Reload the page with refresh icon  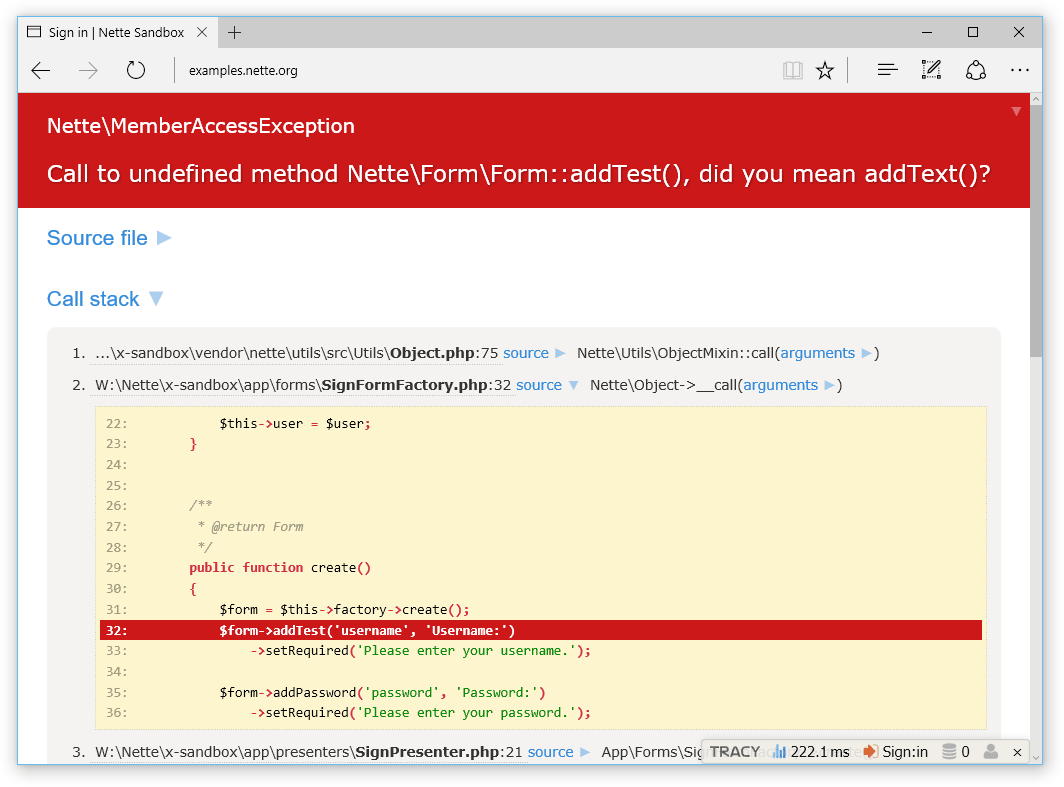[136, 70]
